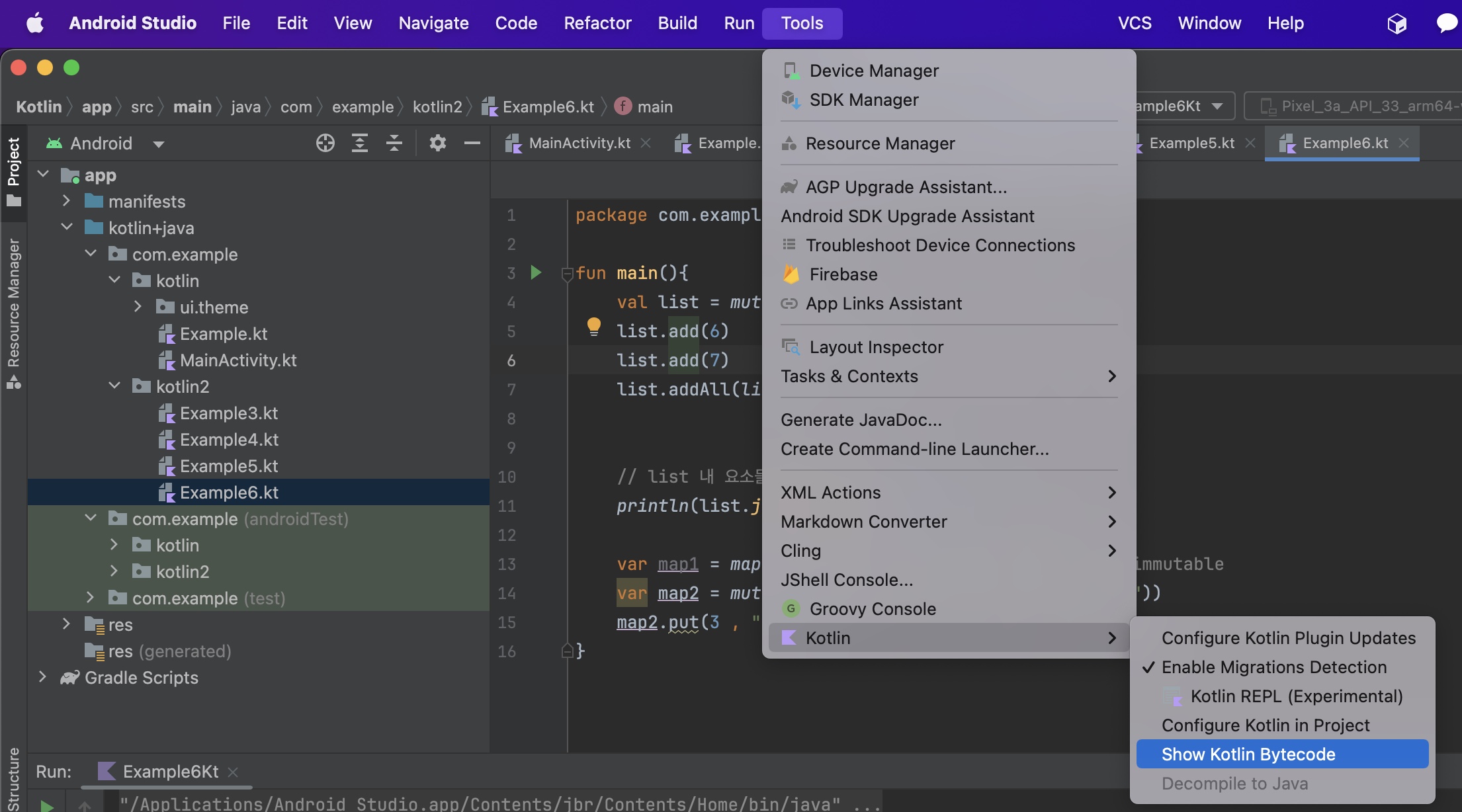Click the App Links Assistant link icon
The height and width of the screenshot is (812, 1462).
[789, 303]
